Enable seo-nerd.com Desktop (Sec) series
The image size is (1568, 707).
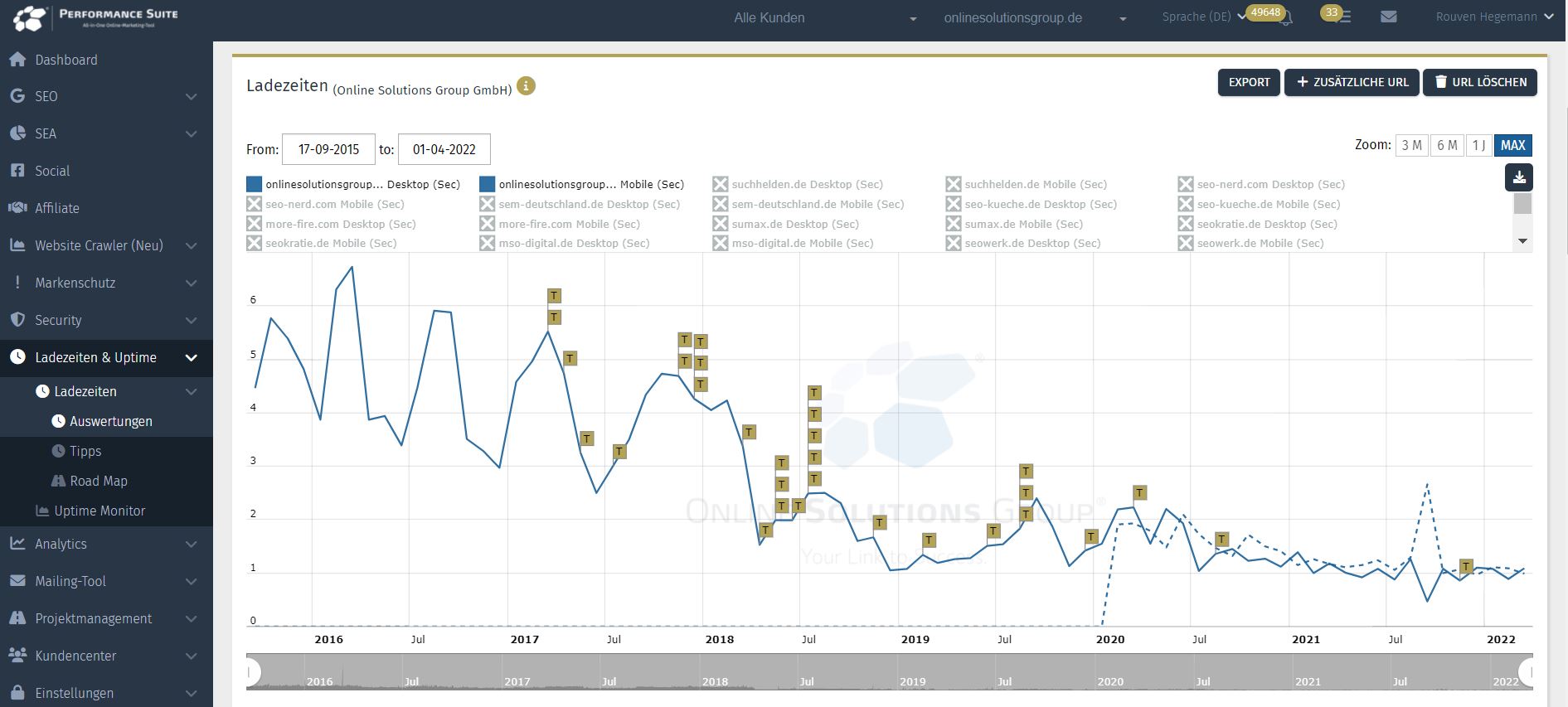pos(1261,184)
